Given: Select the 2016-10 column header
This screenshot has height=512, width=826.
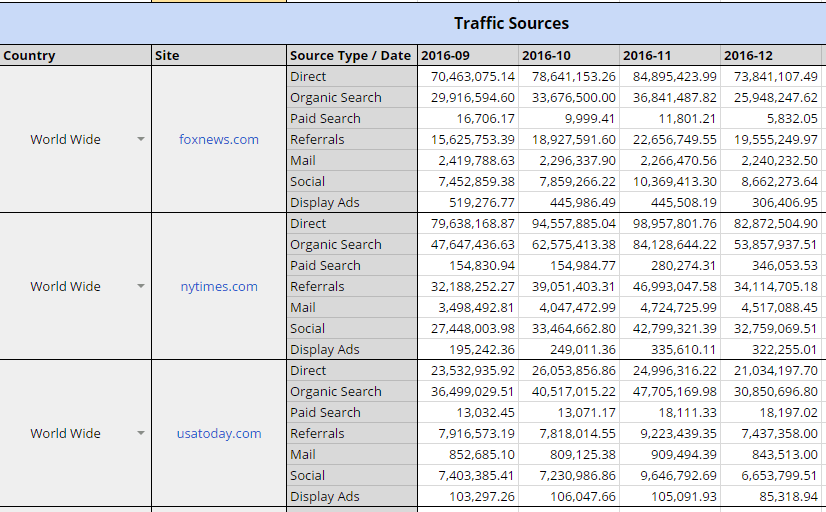Looking at the screenshot, I should coord(569,56).
